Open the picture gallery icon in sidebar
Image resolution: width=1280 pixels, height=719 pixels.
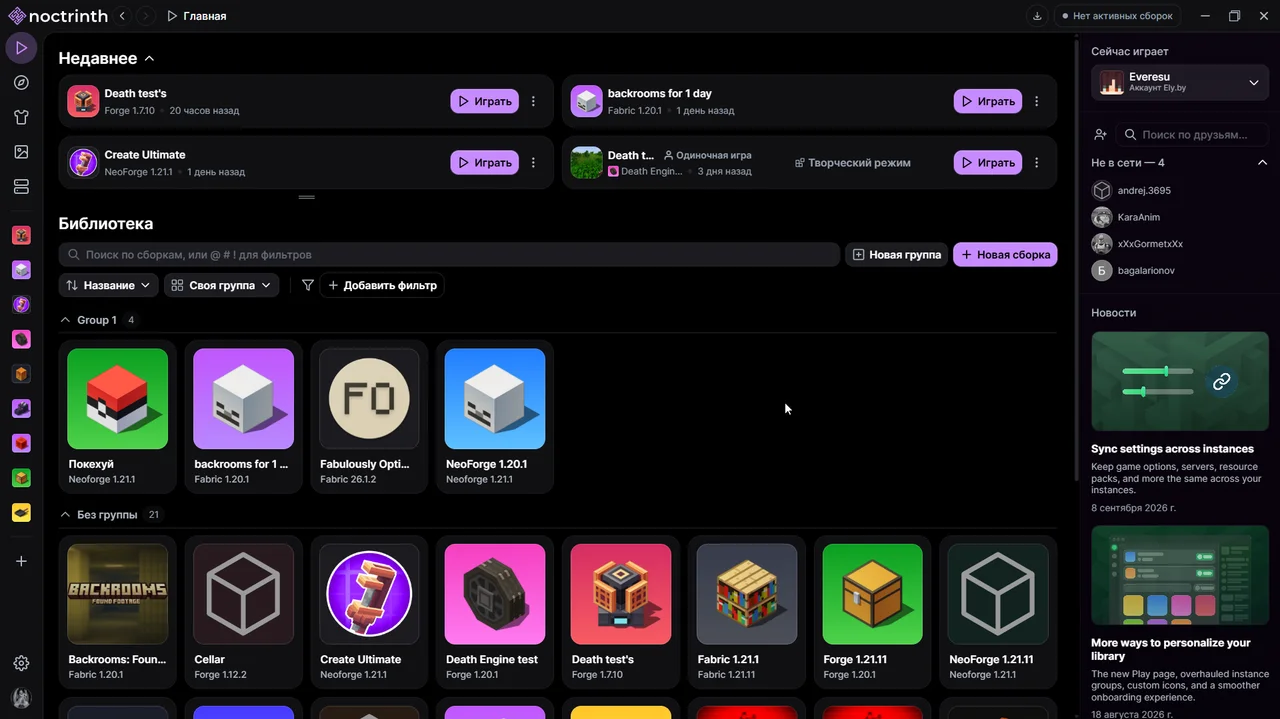pos(21,152)
